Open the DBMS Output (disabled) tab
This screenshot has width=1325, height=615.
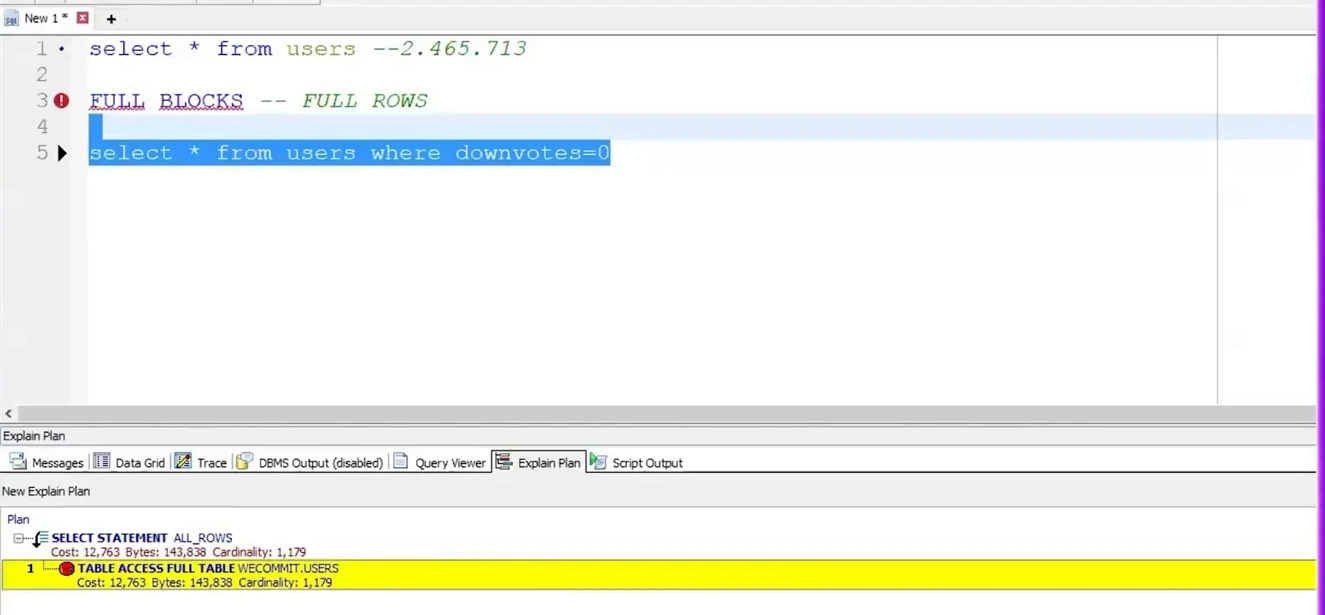pos(310,462)
